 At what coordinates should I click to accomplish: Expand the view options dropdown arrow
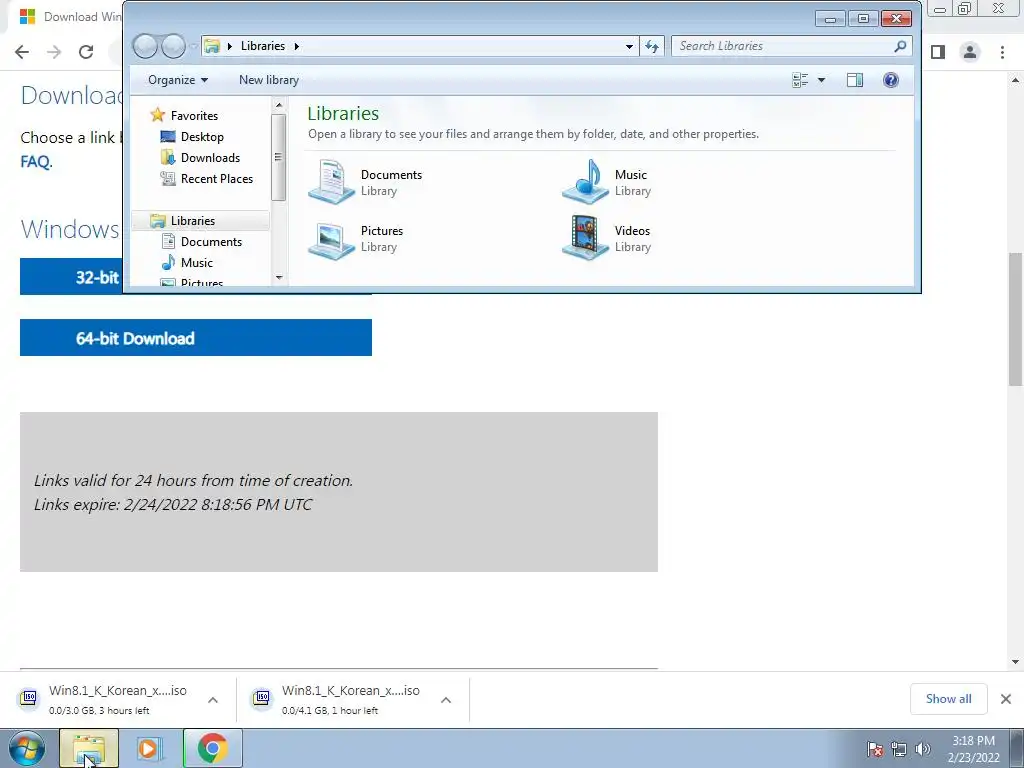click(822, 80)
